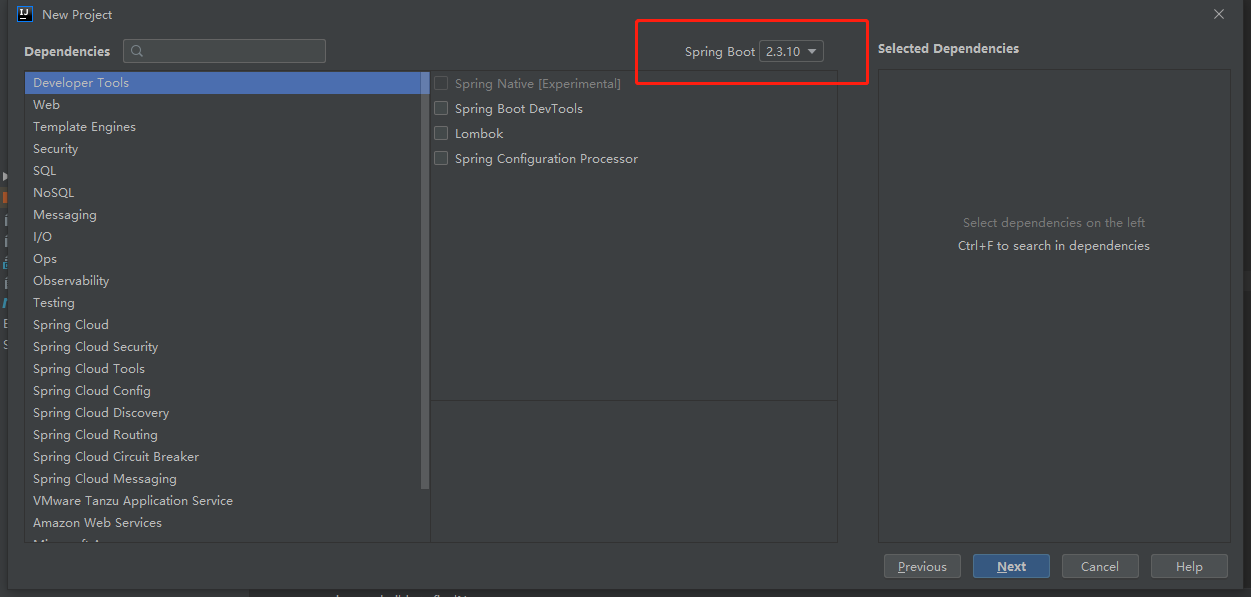Viewport: 1251px width, 597px height.
Task: Select the I/O category
Action: [x=223, y=237]
